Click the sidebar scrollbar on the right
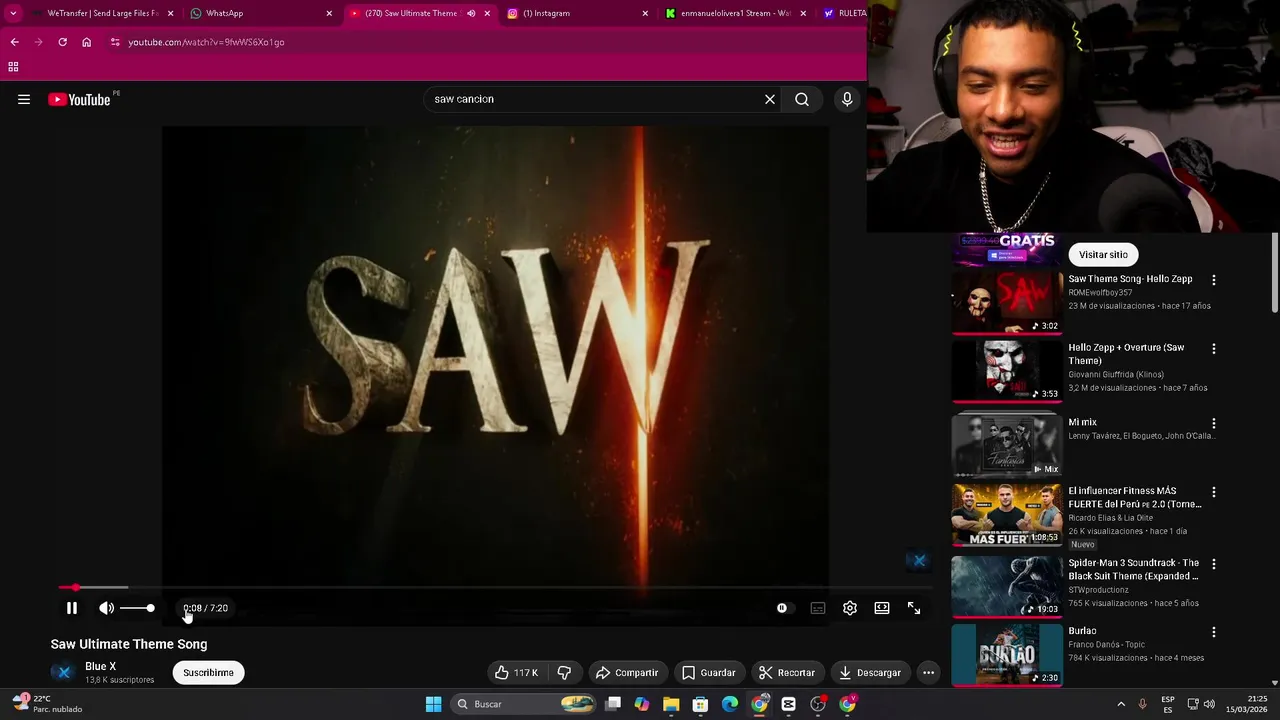This screenshot has width=1280, height=720. click(1275, 272)
